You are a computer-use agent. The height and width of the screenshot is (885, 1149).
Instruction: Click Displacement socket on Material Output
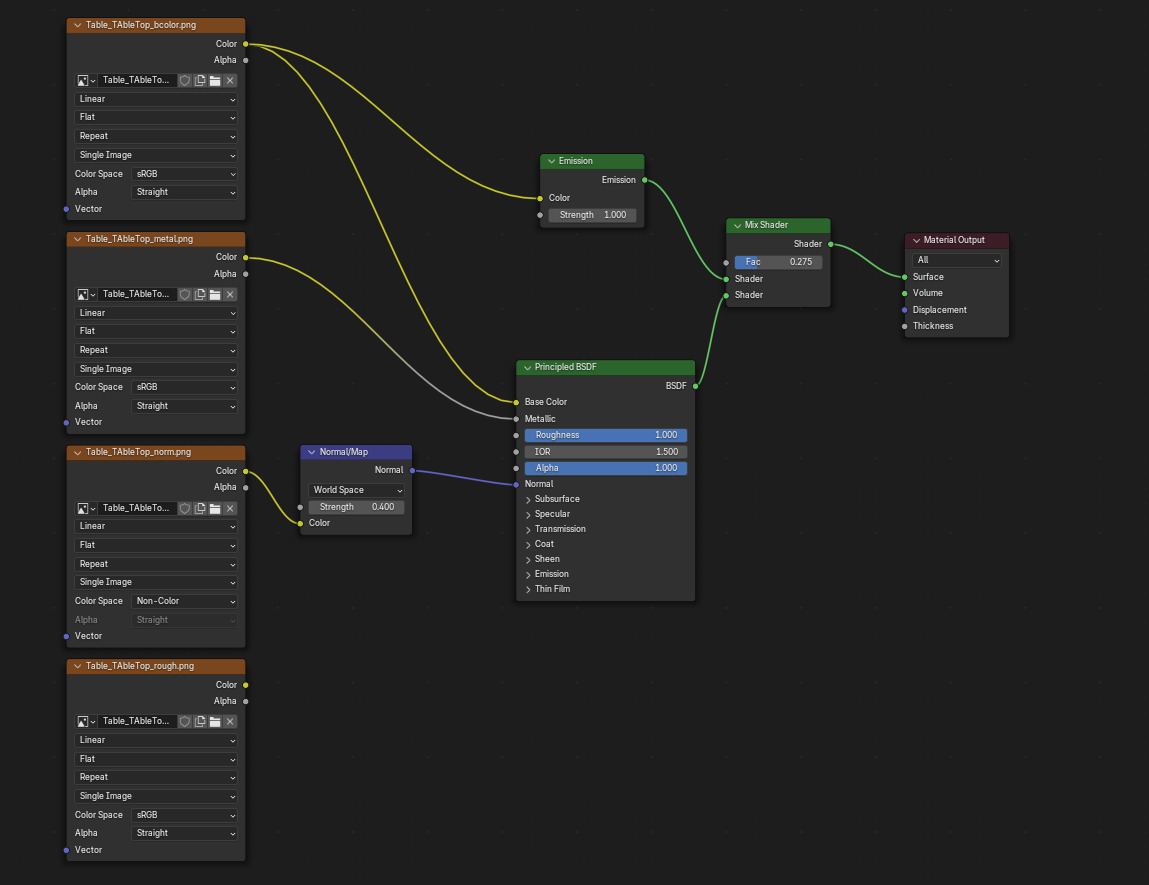click(x=905, y=311)
